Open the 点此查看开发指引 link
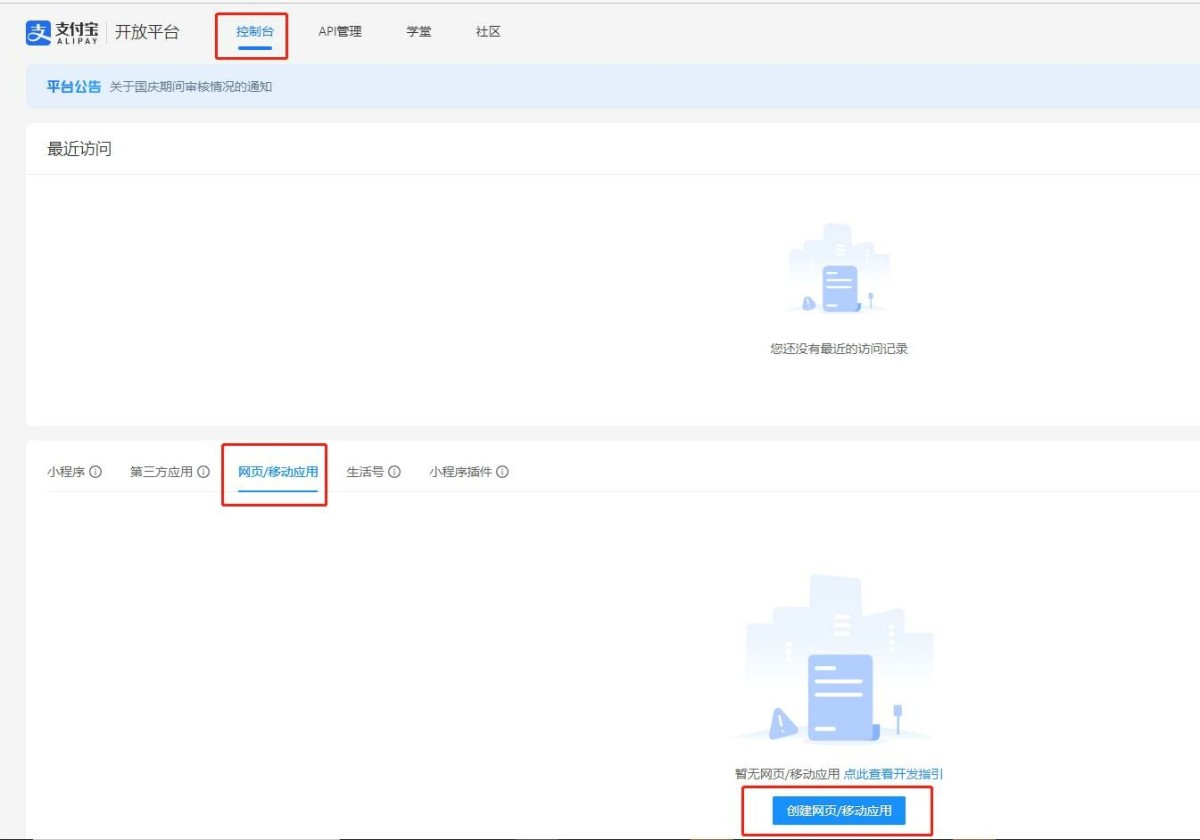Image resolution: width=1200 pixels, height=840 pixels. [893, 774]
